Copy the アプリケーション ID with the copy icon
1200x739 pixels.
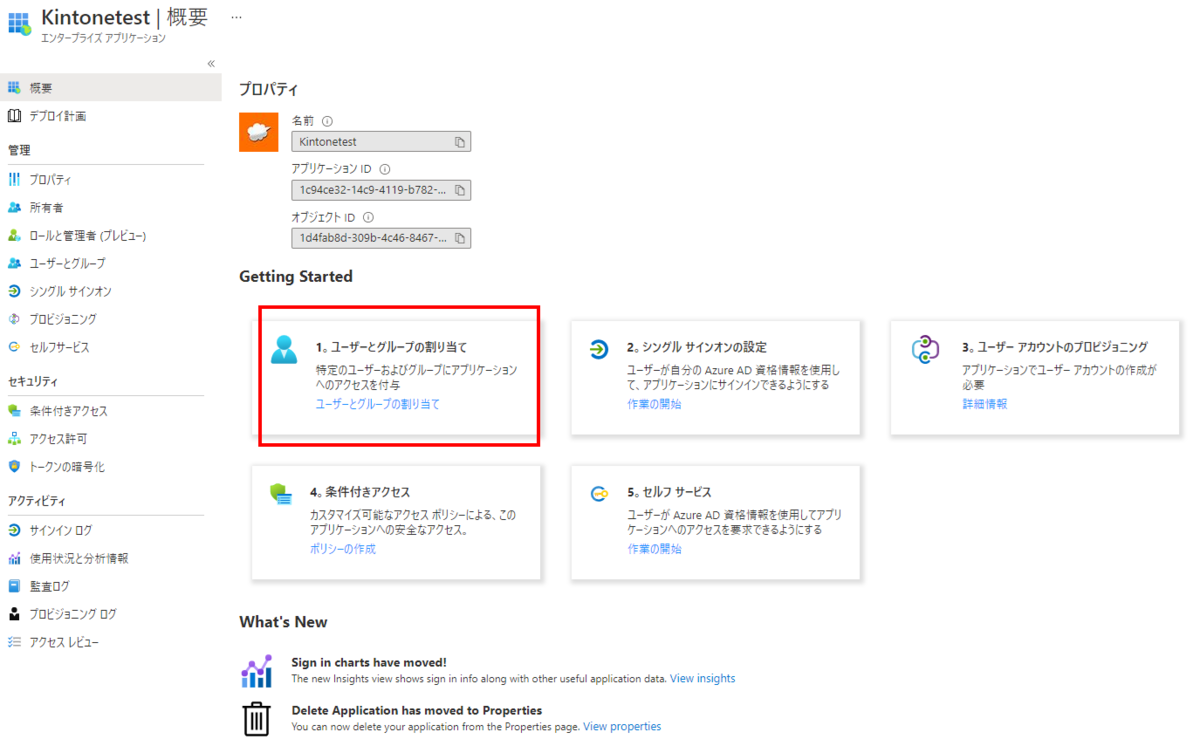tap(460, 190)
